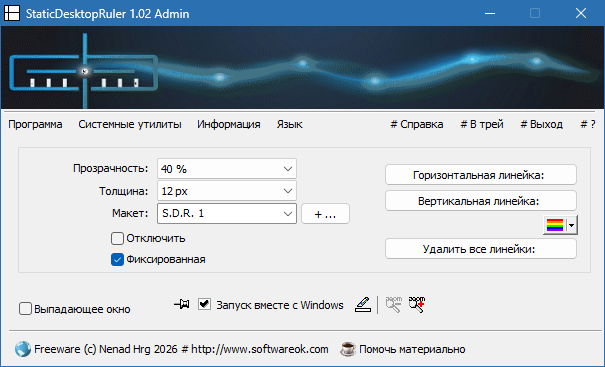Click the zoom icon with red plus
The height and width of the screenshot is (367, 605).
click(417, 304)
